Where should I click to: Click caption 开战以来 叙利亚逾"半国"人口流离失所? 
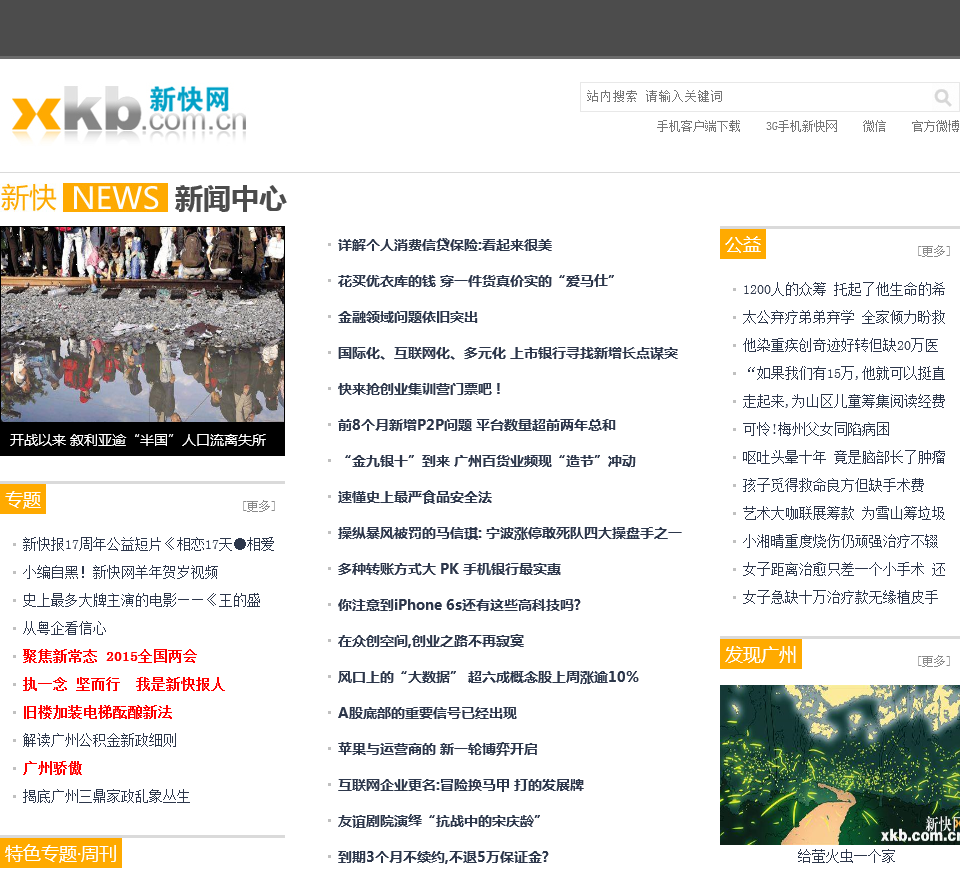[x=138, y=440]
